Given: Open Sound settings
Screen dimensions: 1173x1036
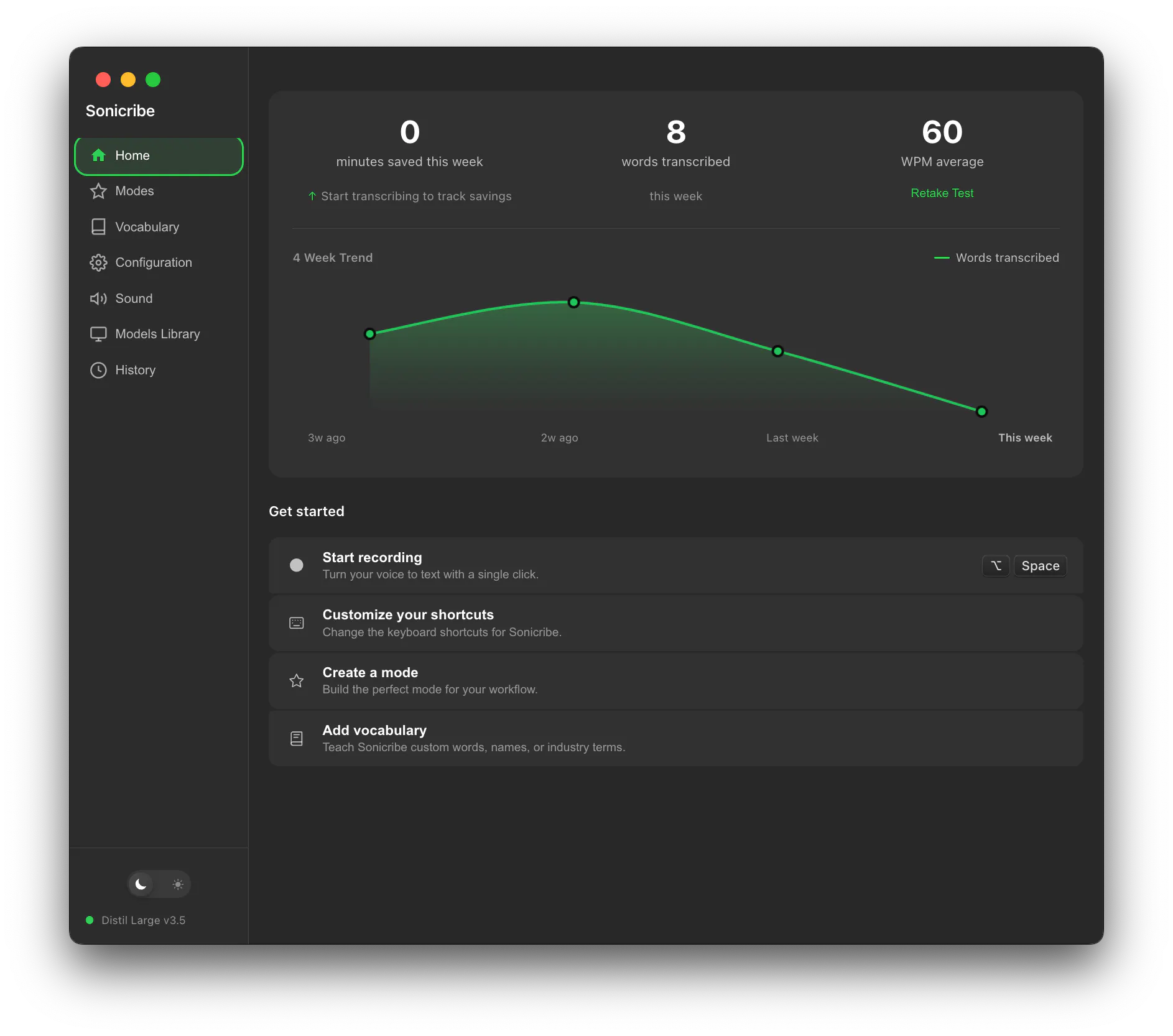Looking at the screenshot, I should coord(159,298).
